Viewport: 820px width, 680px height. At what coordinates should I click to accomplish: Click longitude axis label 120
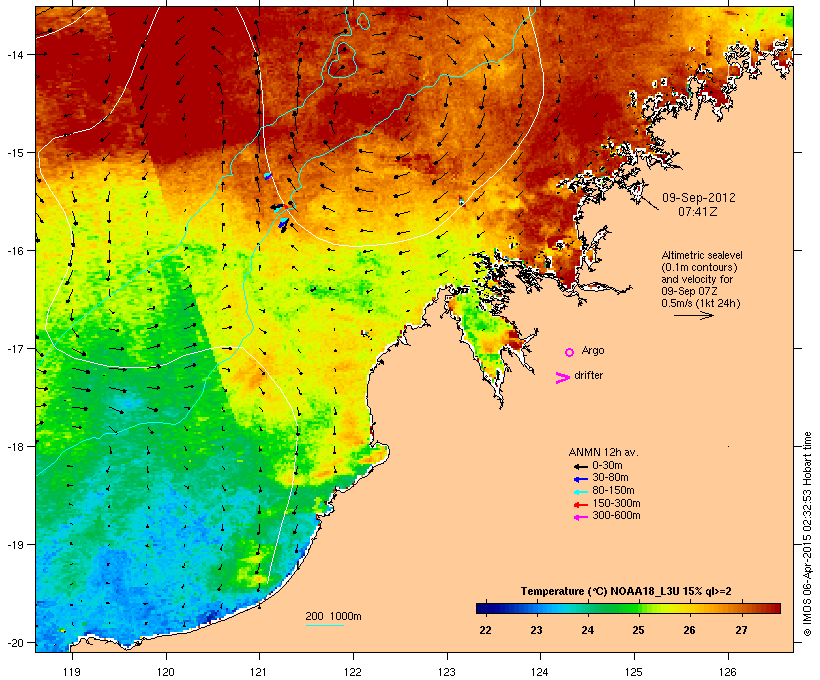click(x=166, y=672)
